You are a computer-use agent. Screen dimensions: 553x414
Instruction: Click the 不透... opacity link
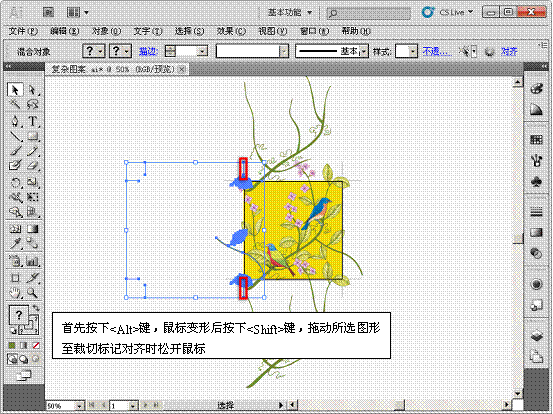tap(437, 51)
